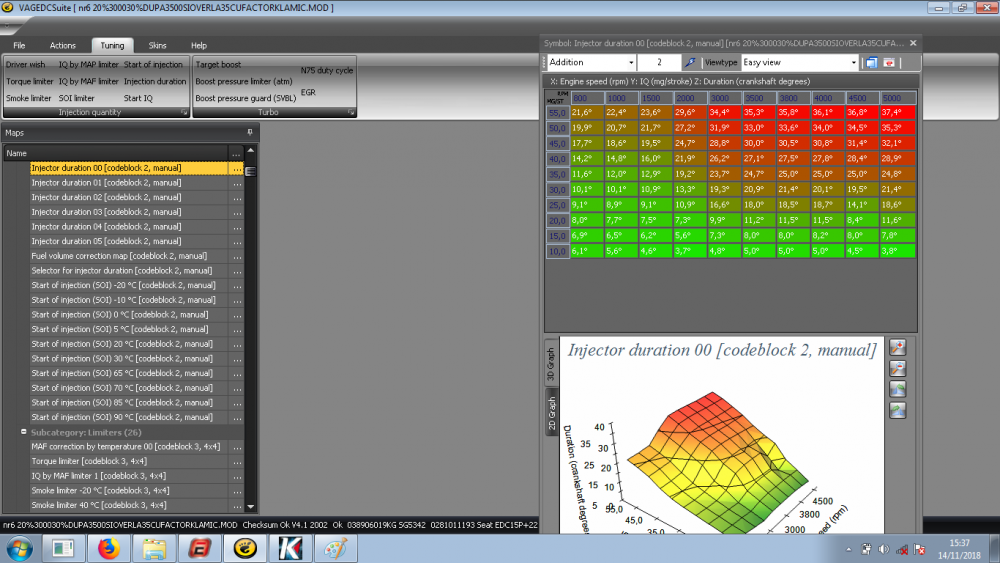1000x563 pixels.
Task: Open the Skins tab
Action: [x=158, y=45]
